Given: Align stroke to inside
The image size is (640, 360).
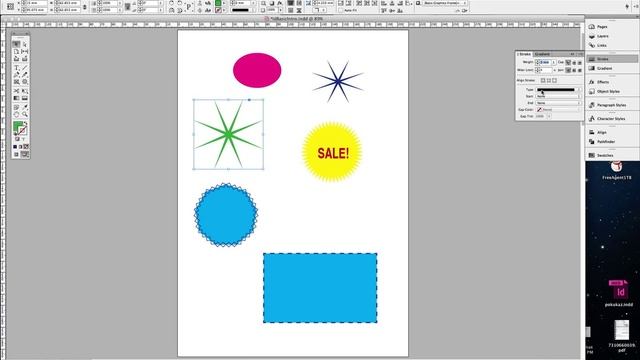Looking at the screenshot, I should [549, 80].
